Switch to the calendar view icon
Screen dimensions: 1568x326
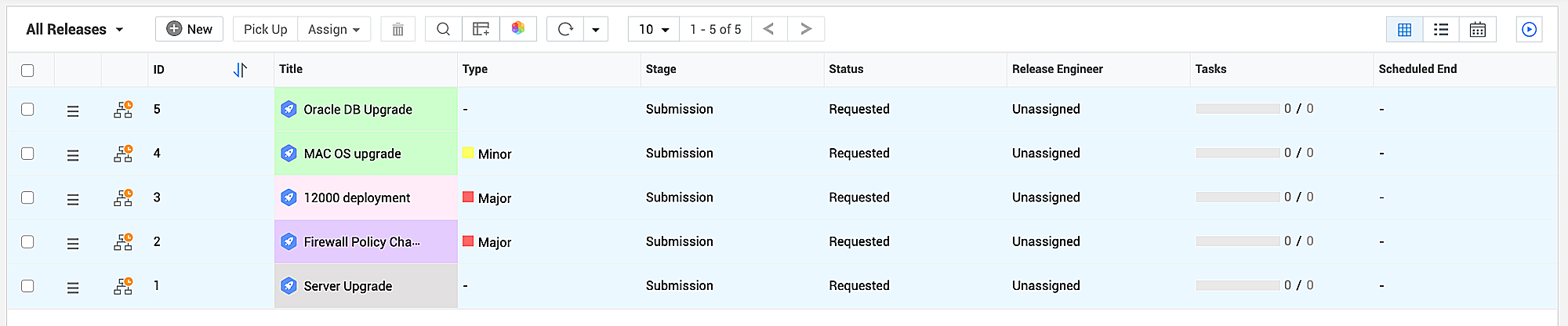tap(1477, 30)
